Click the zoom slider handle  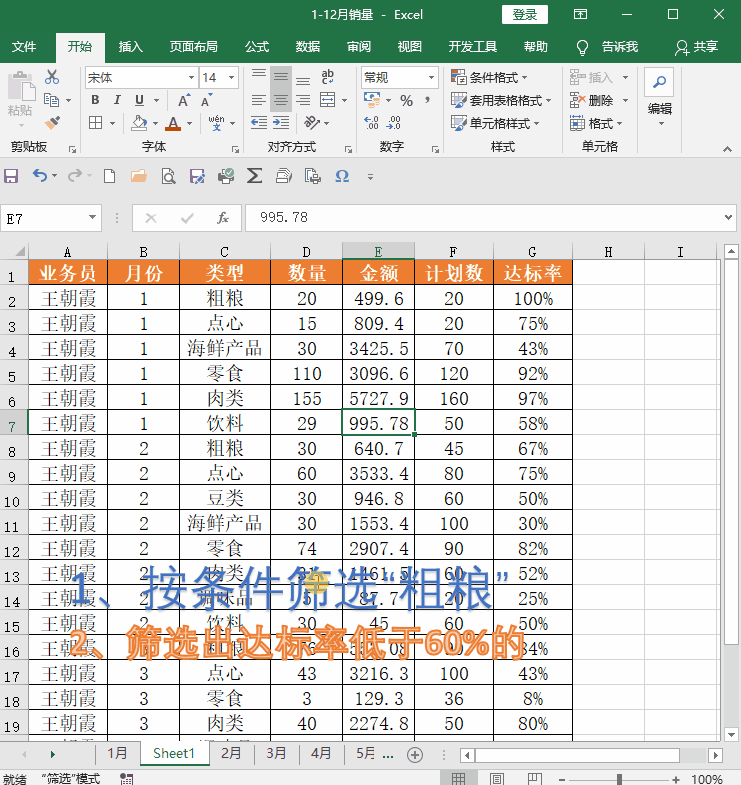point(619,779)
